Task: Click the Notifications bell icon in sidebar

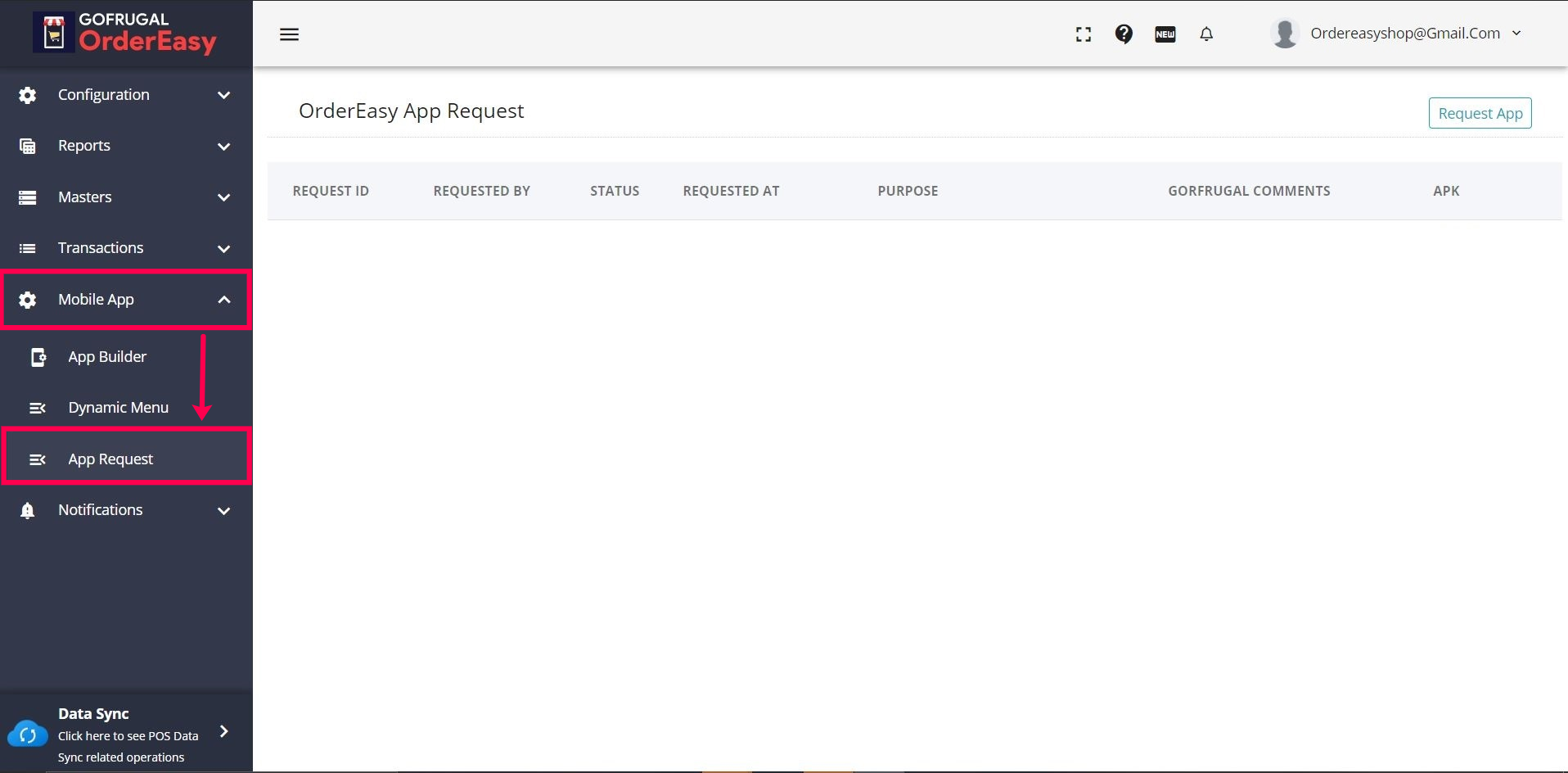Action: 27,510
